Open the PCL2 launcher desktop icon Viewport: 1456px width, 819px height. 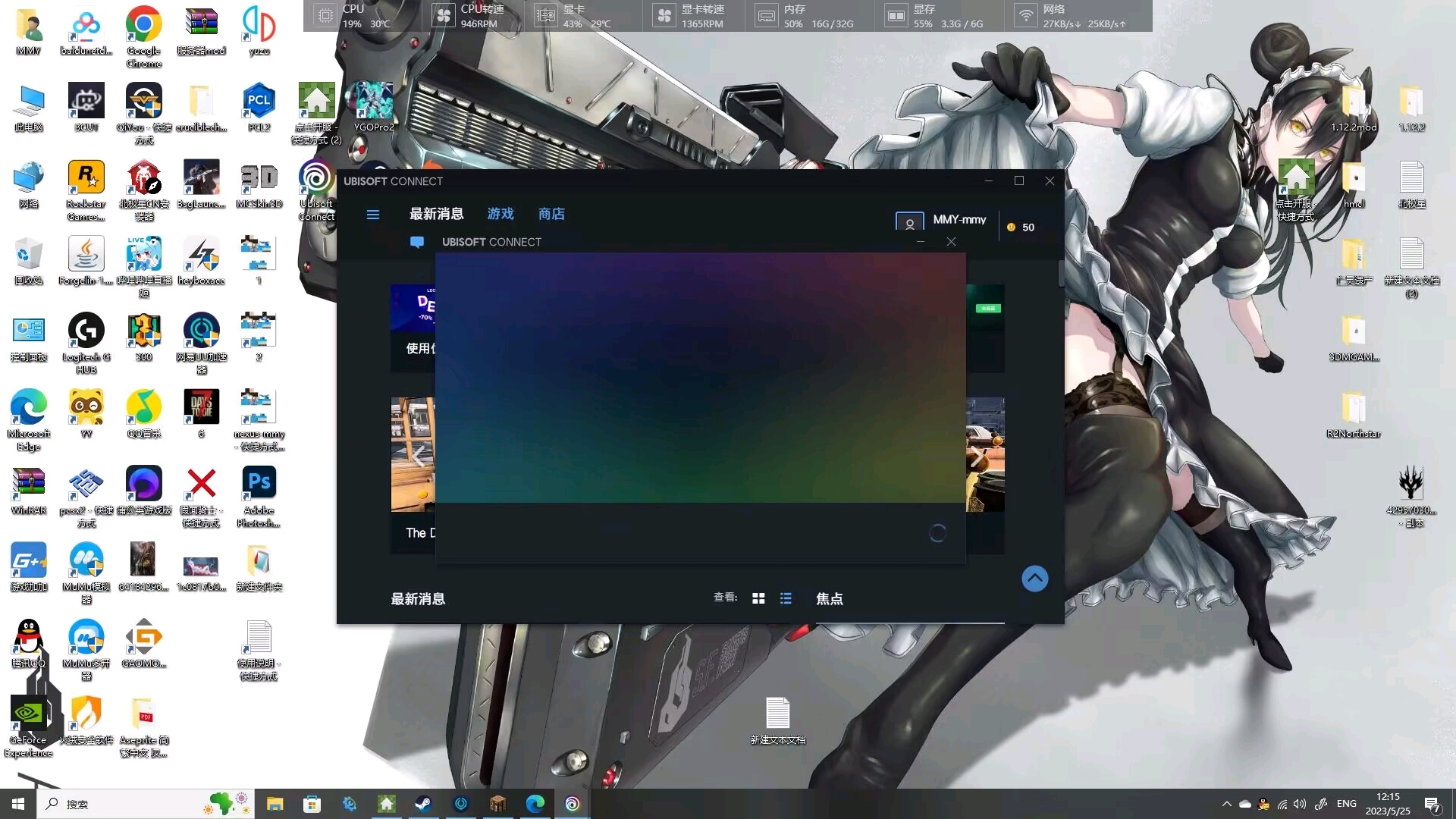(259, 107)
